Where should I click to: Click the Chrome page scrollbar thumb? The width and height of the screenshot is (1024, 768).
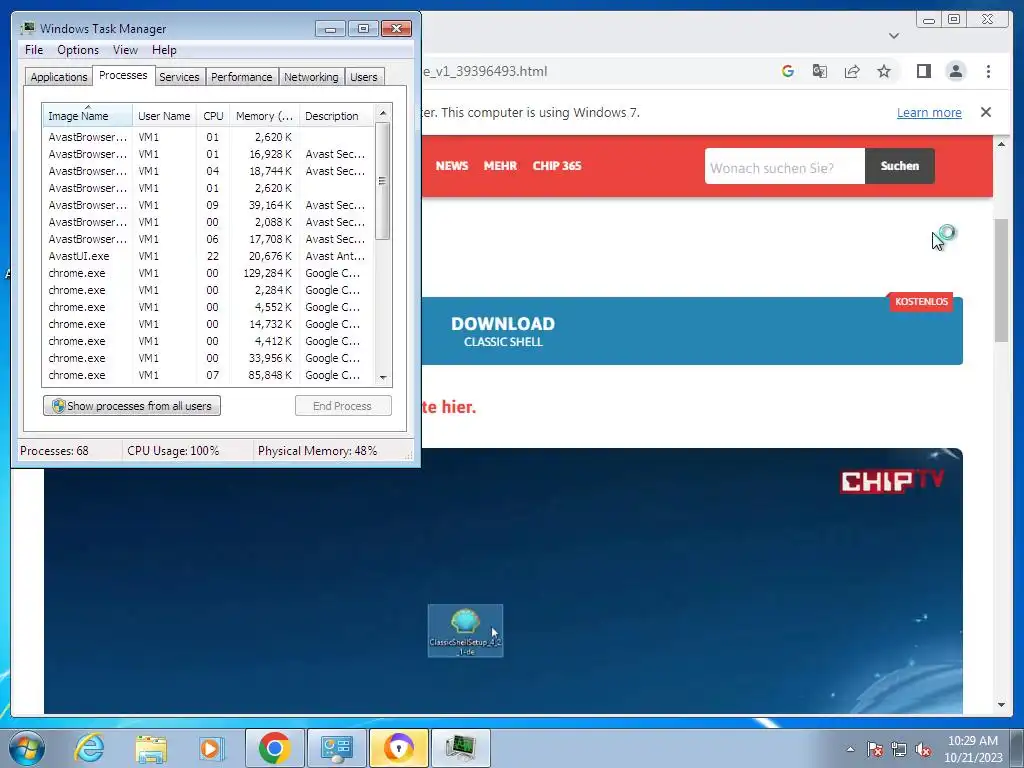(x=1001, y=280)
